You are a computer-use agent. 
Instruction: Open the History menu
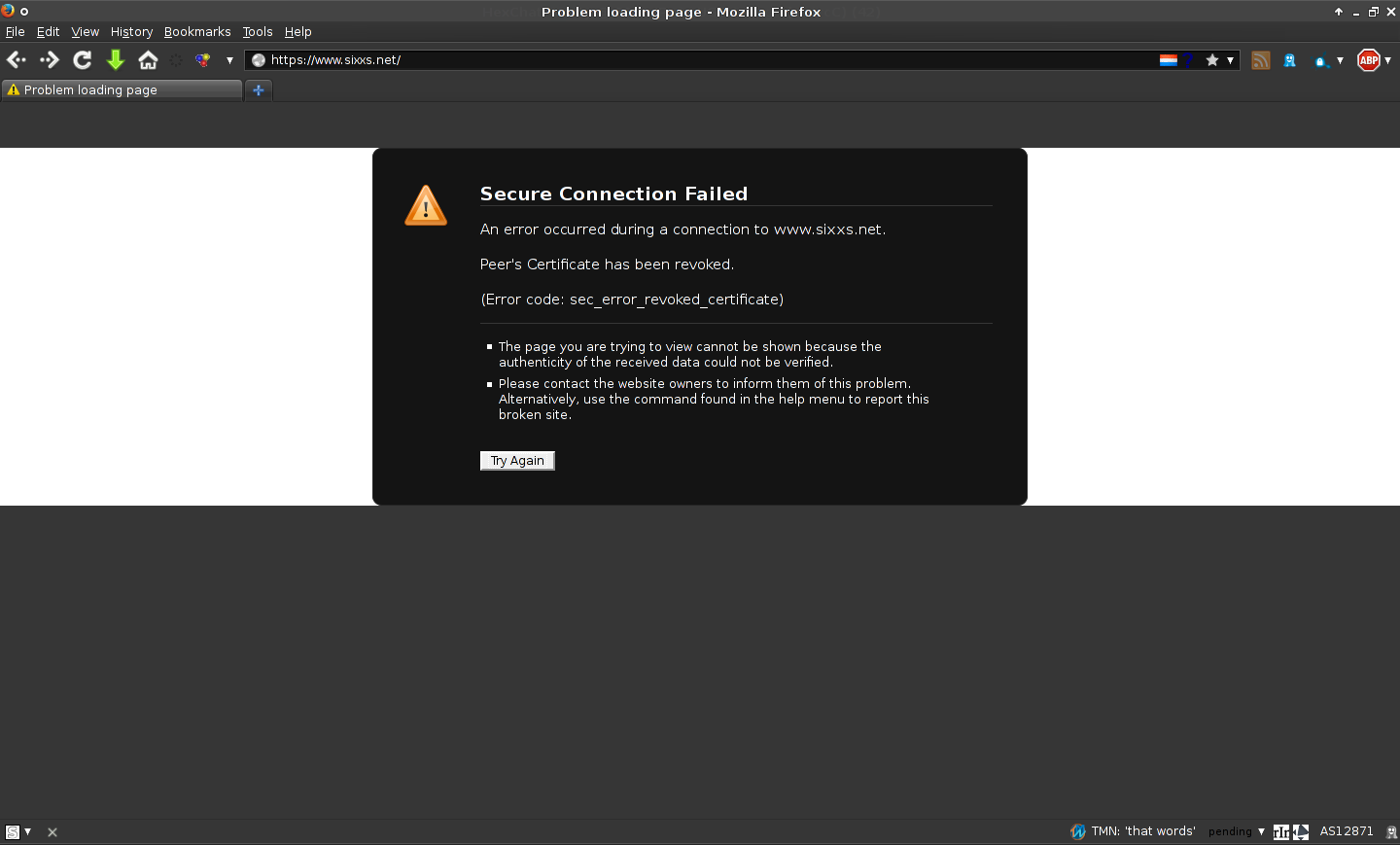pyautogui.click(x=131, y=32)
